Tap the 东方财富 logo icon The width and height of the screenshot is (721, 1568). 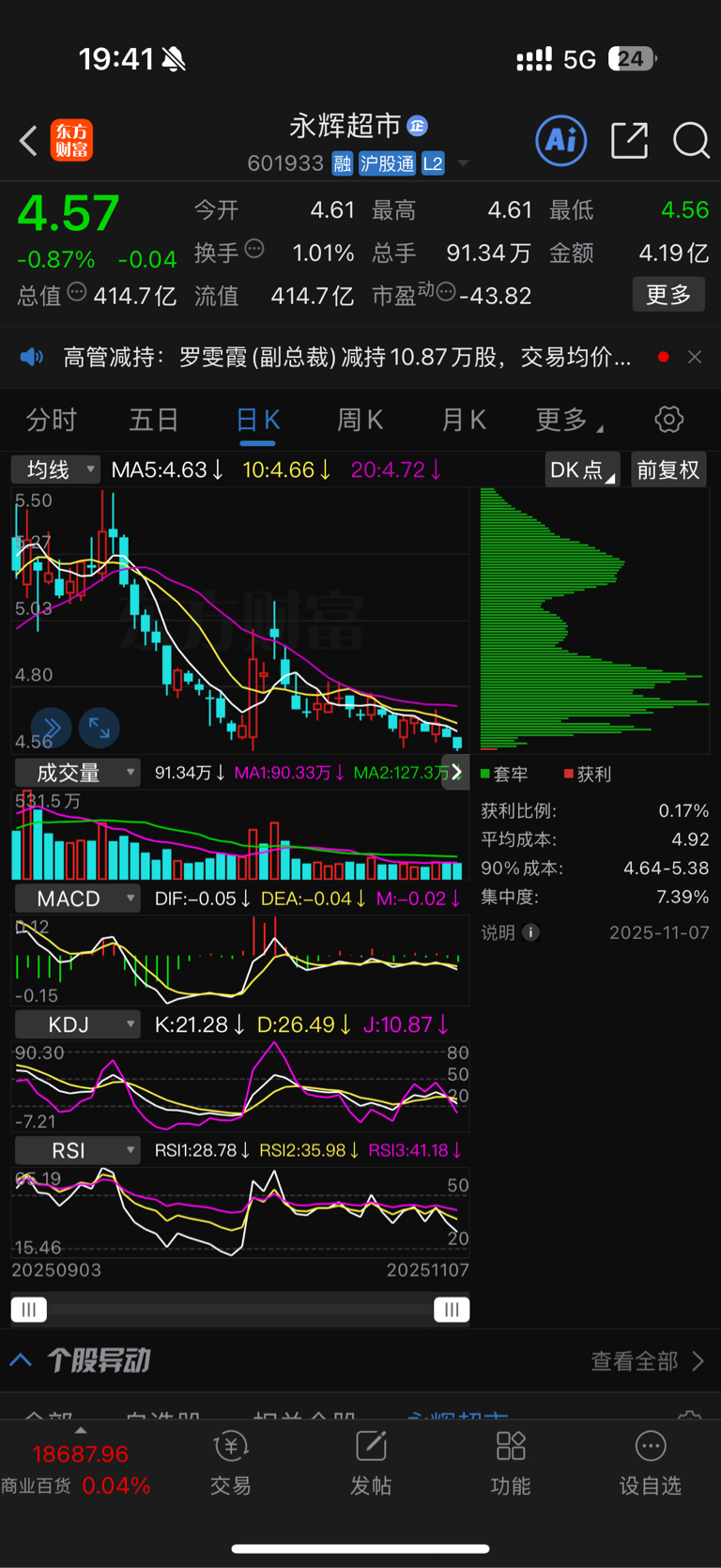[x=71, y=141]
